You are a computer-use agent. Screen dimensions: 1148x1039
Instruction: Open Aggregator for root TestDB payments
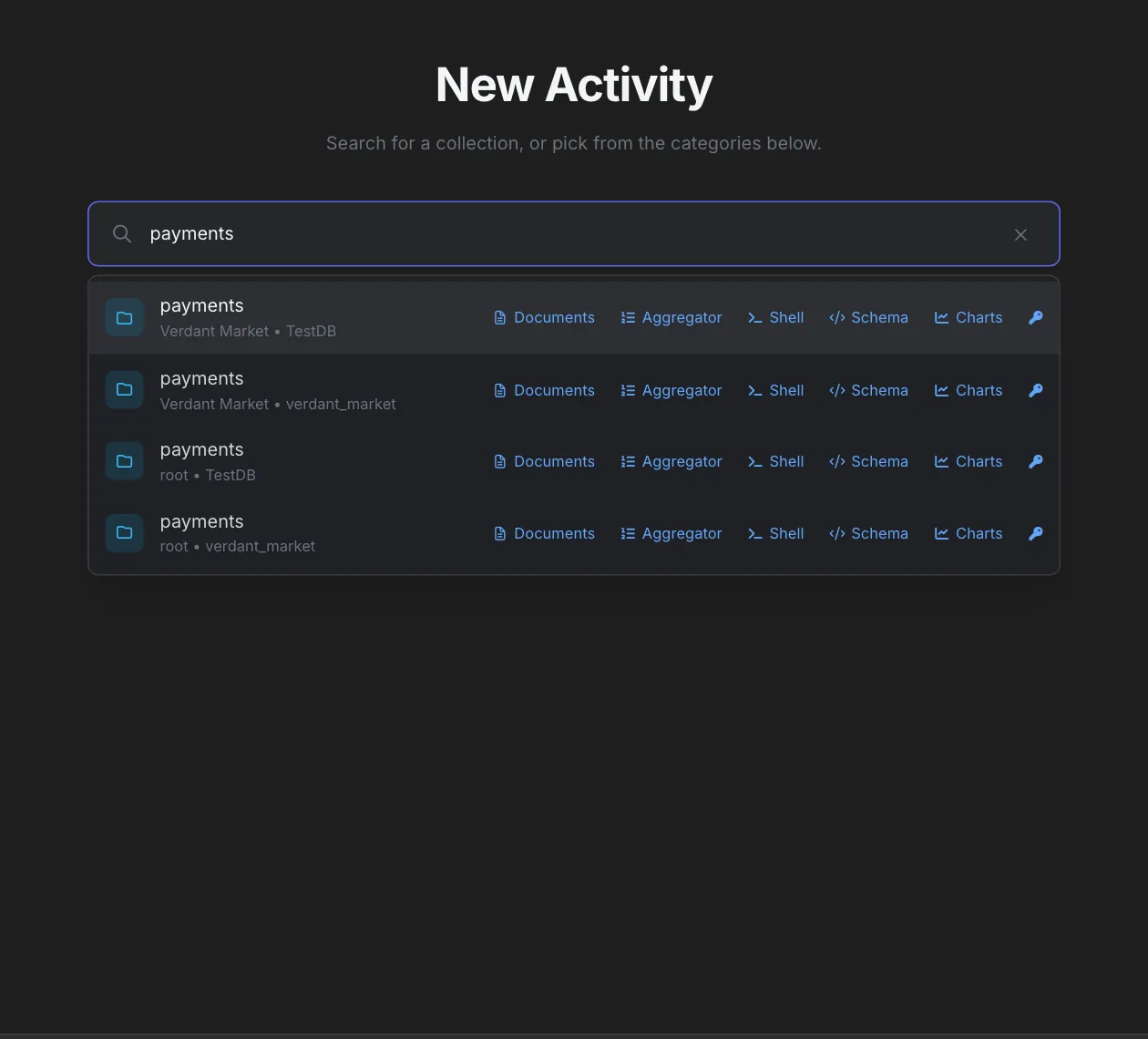point(671,461)
